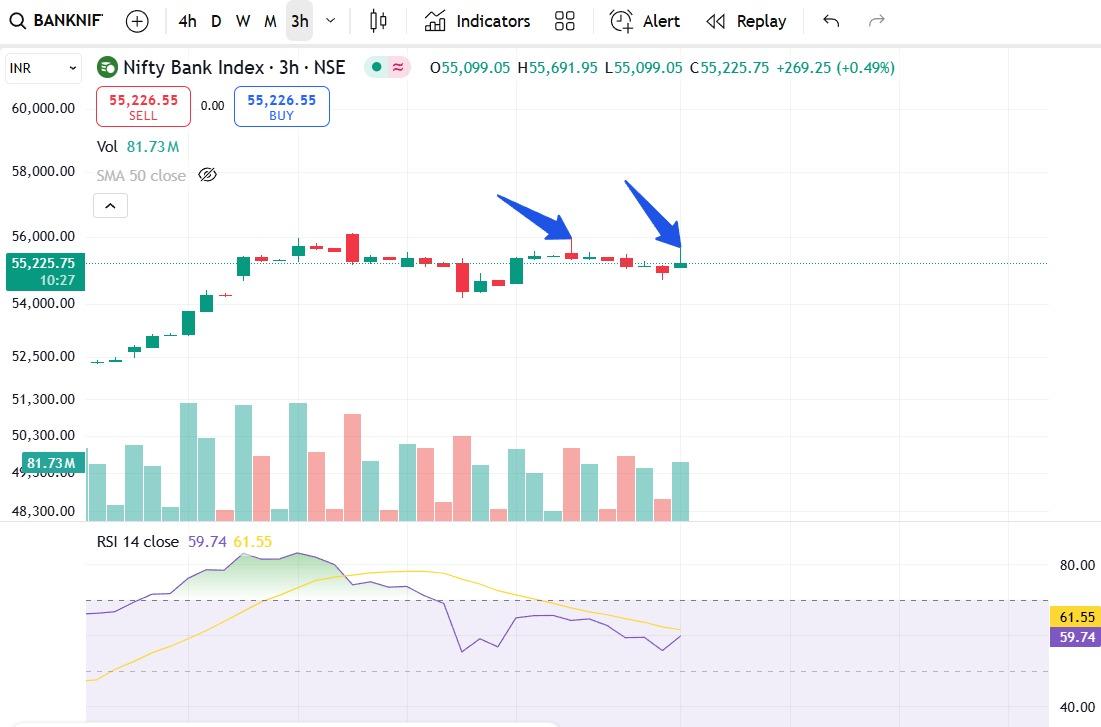Redo chart action

pos(876,21)
